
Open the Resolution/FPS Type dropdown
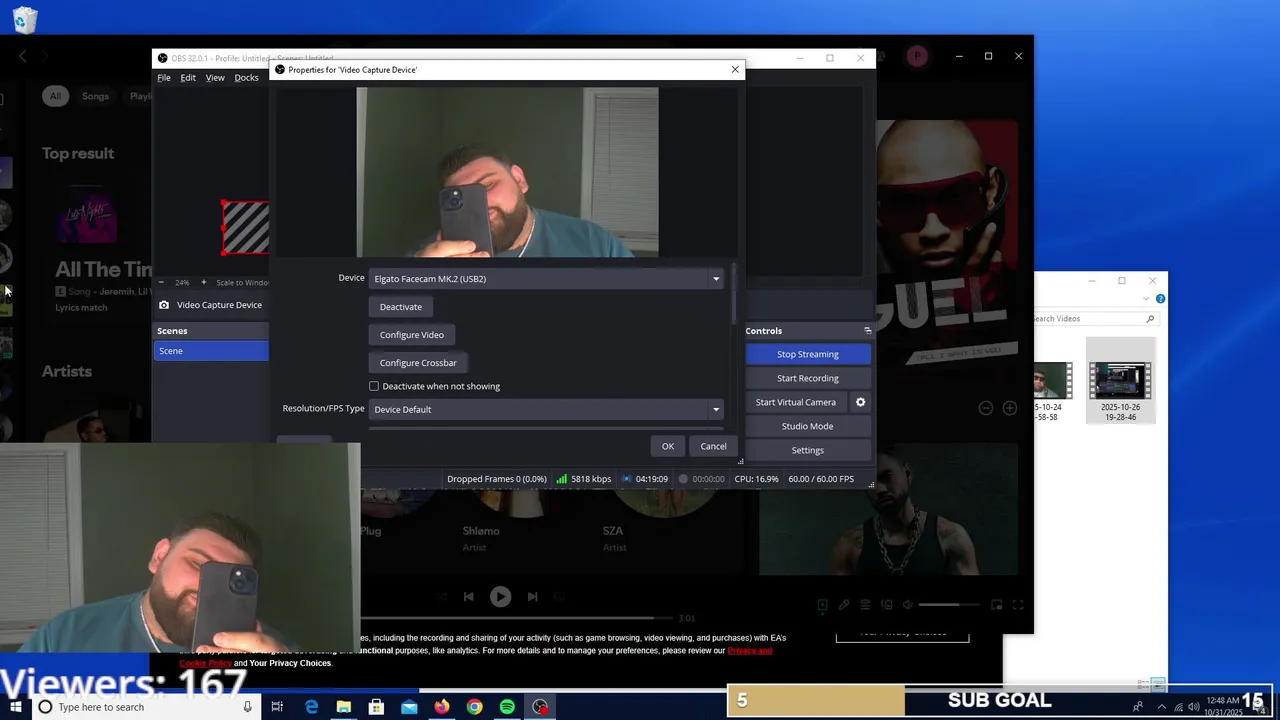tap(546, 409)
